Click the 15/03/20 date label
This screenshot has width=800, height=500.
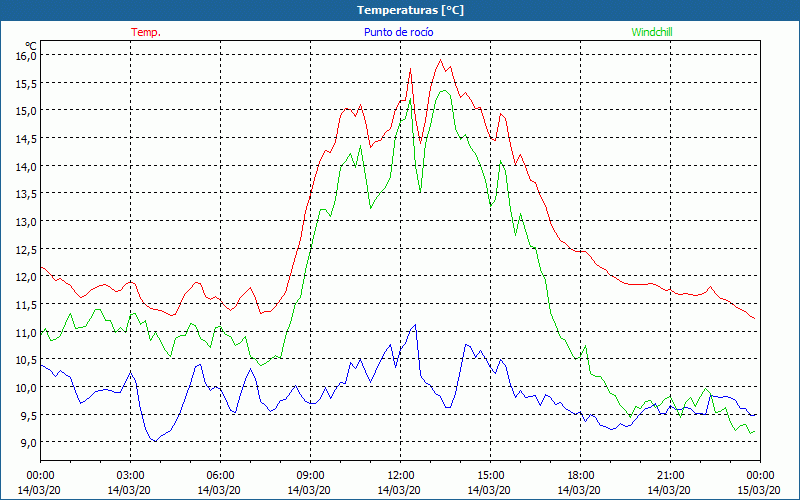[x=759, y=490]
